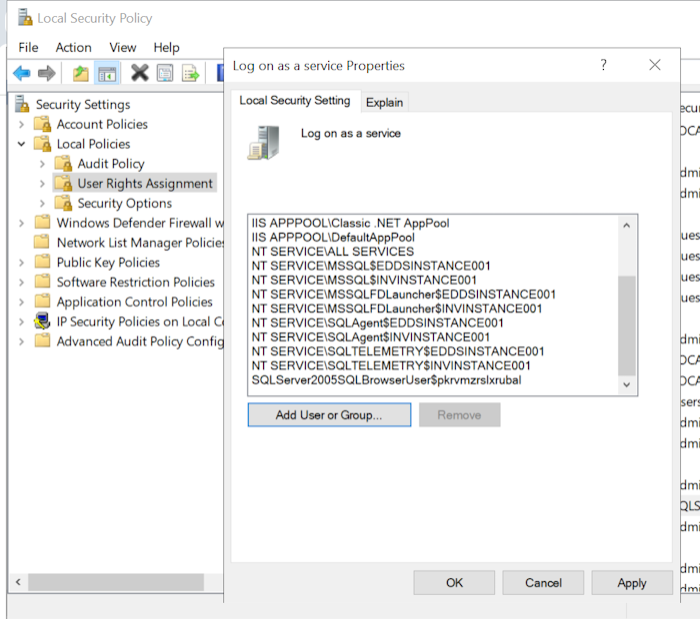
Task: Click the server icon beside Log on as a service
Action: 264,143
